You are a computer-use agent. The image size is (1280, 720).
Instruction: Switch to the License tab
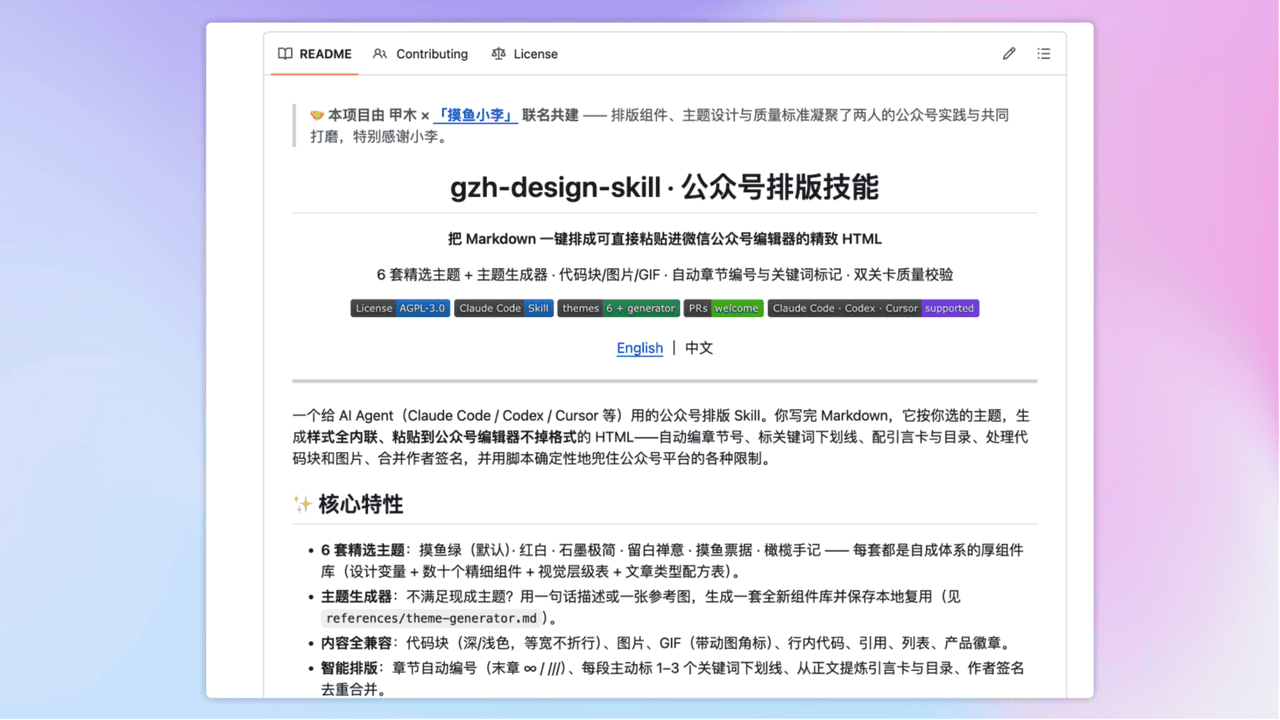point(525,54)
